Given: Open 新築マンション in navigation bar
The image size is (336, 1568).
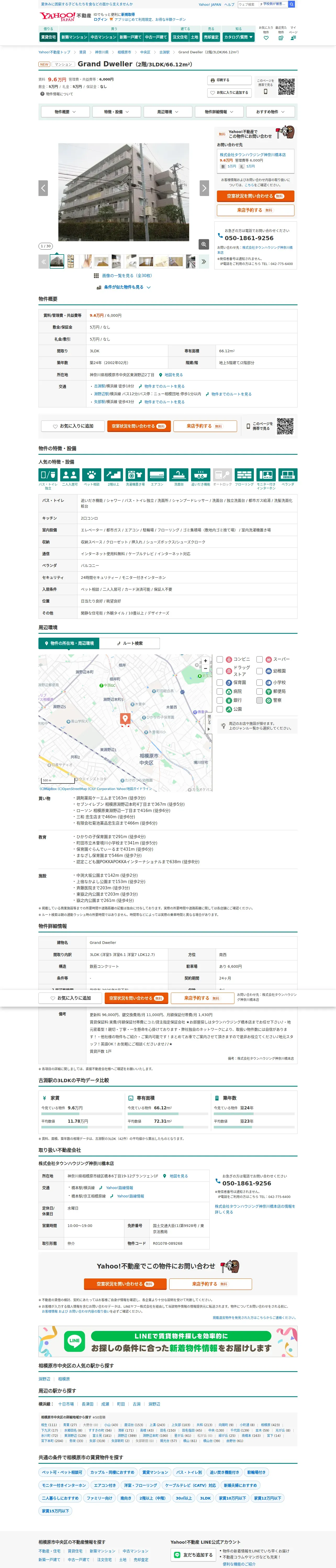Looking at the screenshot, I should coord(74,37).
